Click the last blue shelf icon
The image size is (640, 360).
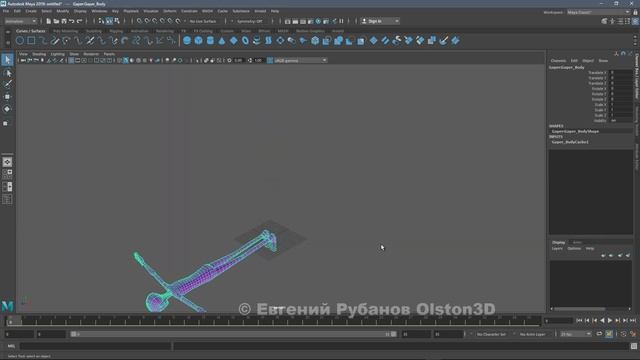tap(456, 40)
